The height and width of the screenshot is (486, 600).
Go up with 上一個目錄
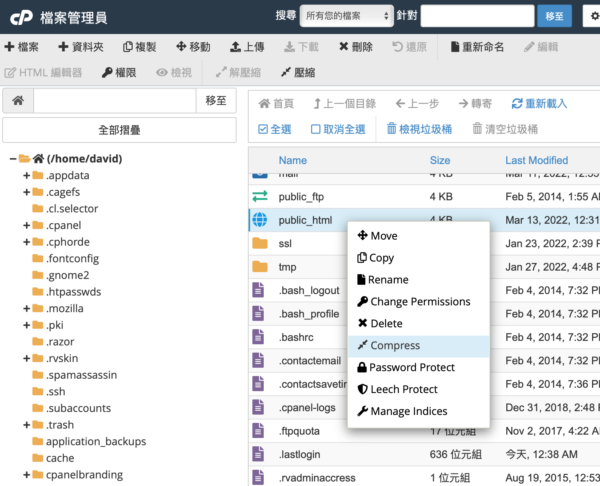(344, 103)
